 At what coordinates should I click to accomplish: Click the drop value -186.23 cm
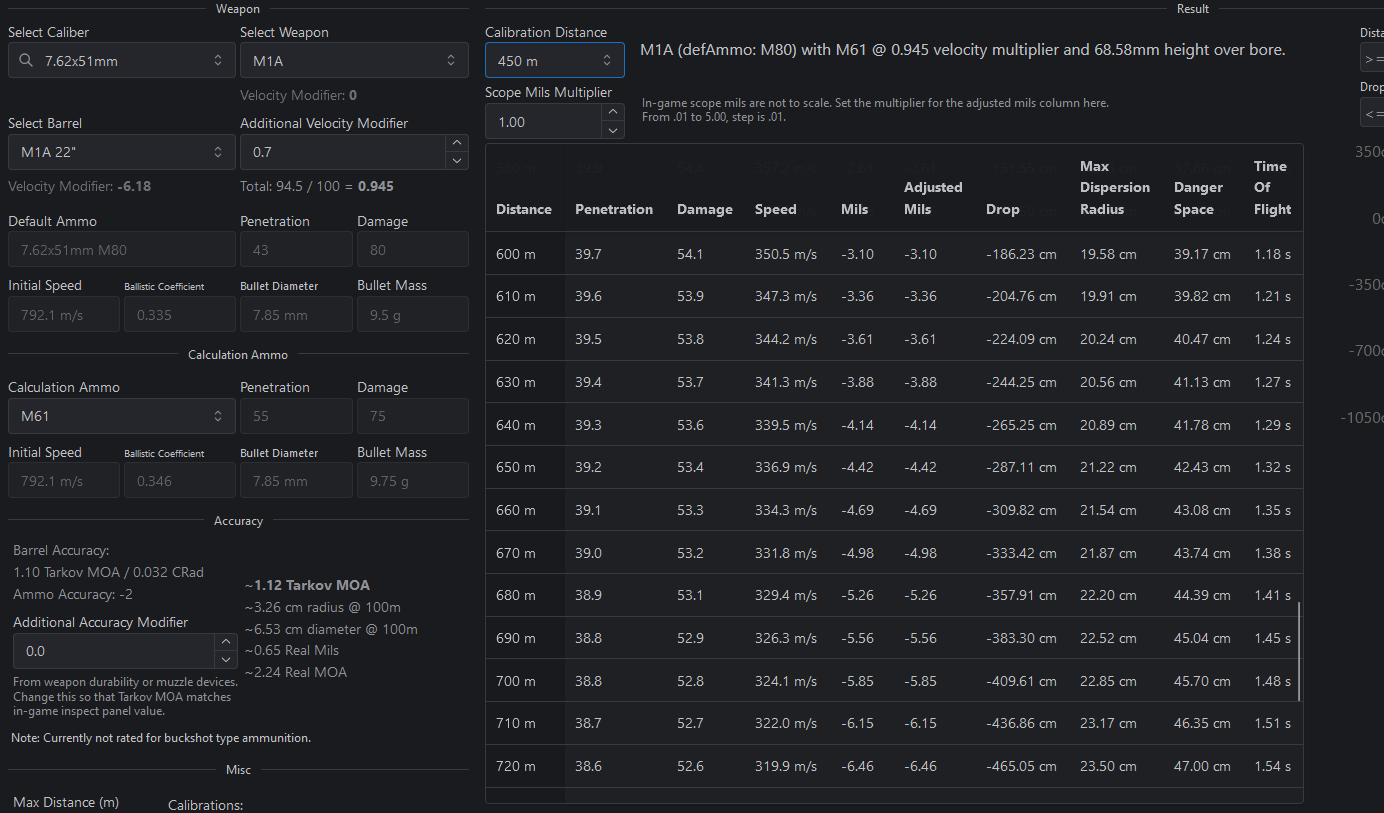(x=1021, y=254)
